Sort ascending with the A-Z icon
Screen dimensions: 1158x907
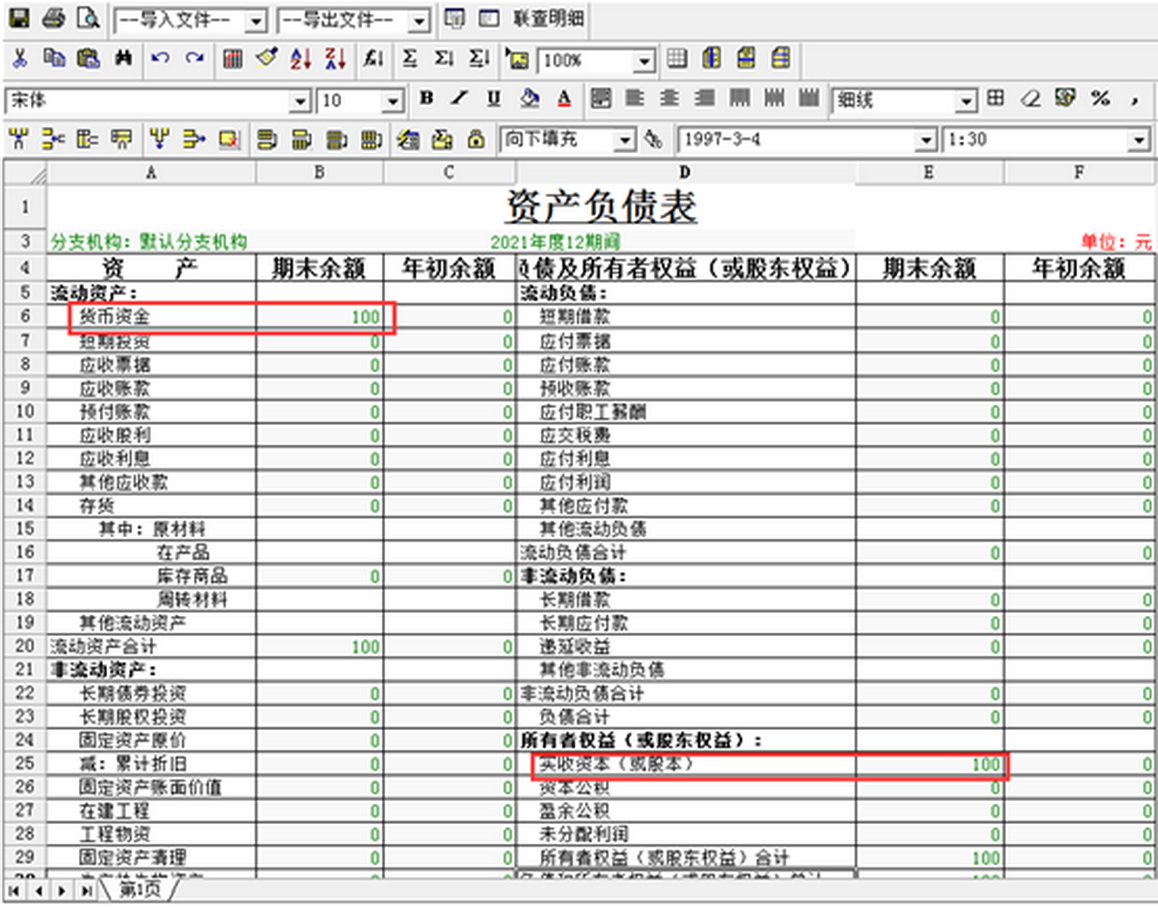point(301,59)
